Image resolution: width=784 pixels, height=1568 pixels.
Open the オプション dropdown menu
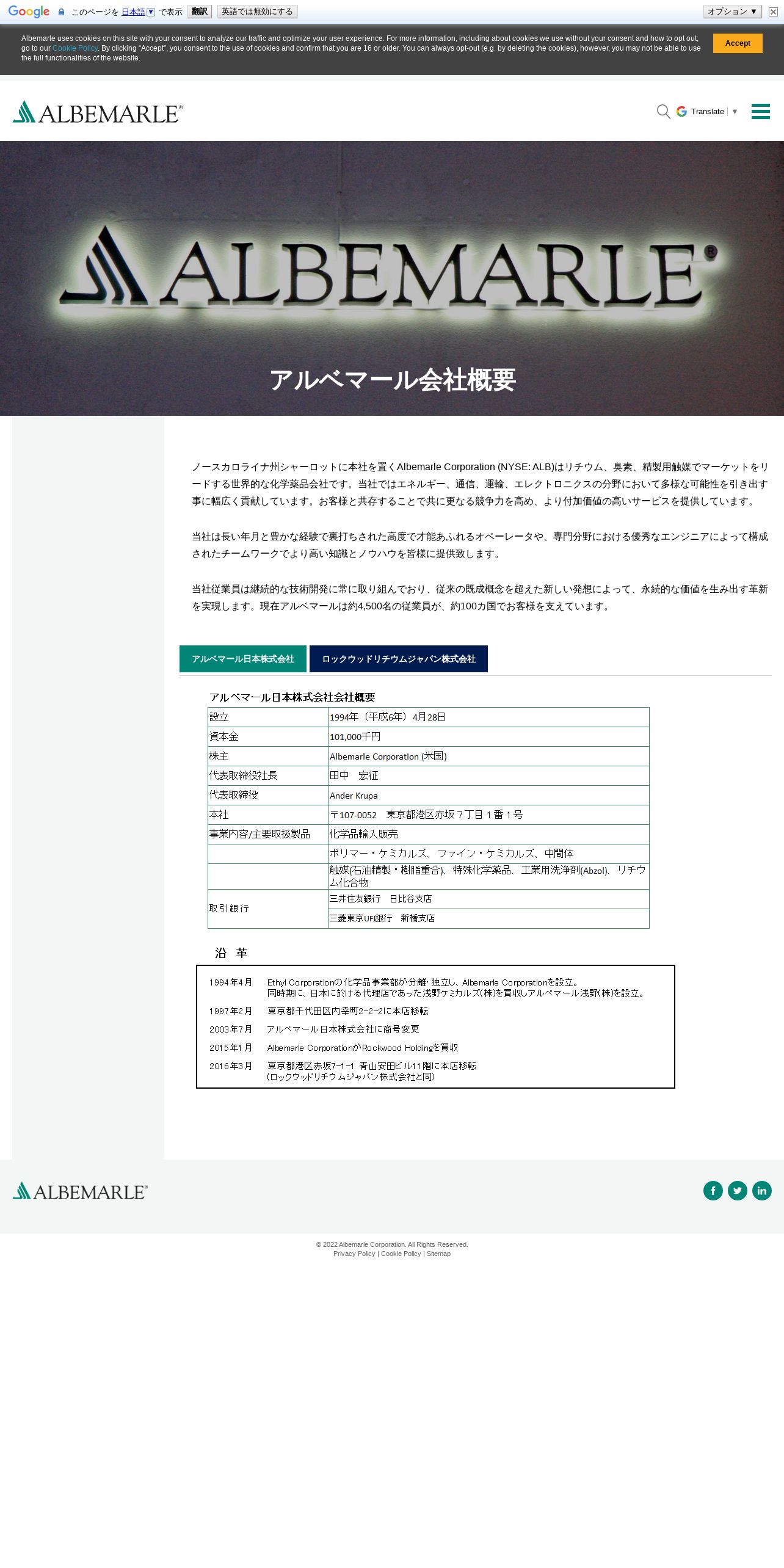[732, 12]
